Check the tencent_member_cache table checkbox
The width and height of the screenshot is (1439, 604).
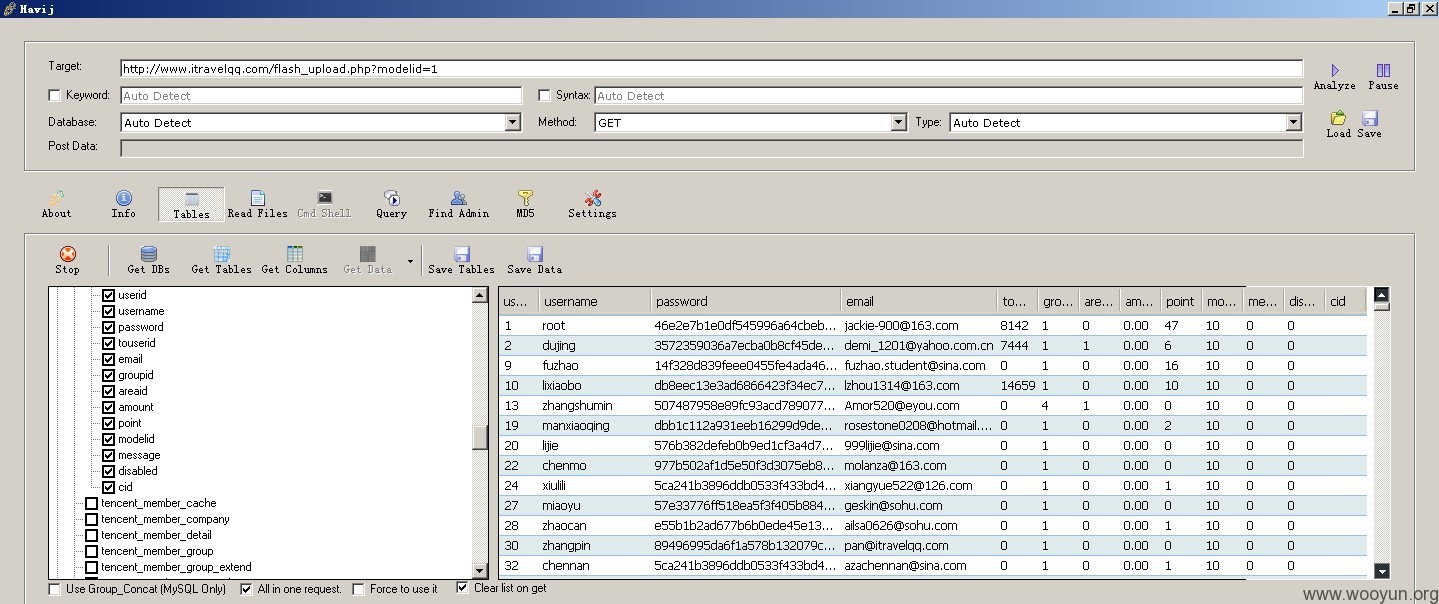[x=92, y=503]
